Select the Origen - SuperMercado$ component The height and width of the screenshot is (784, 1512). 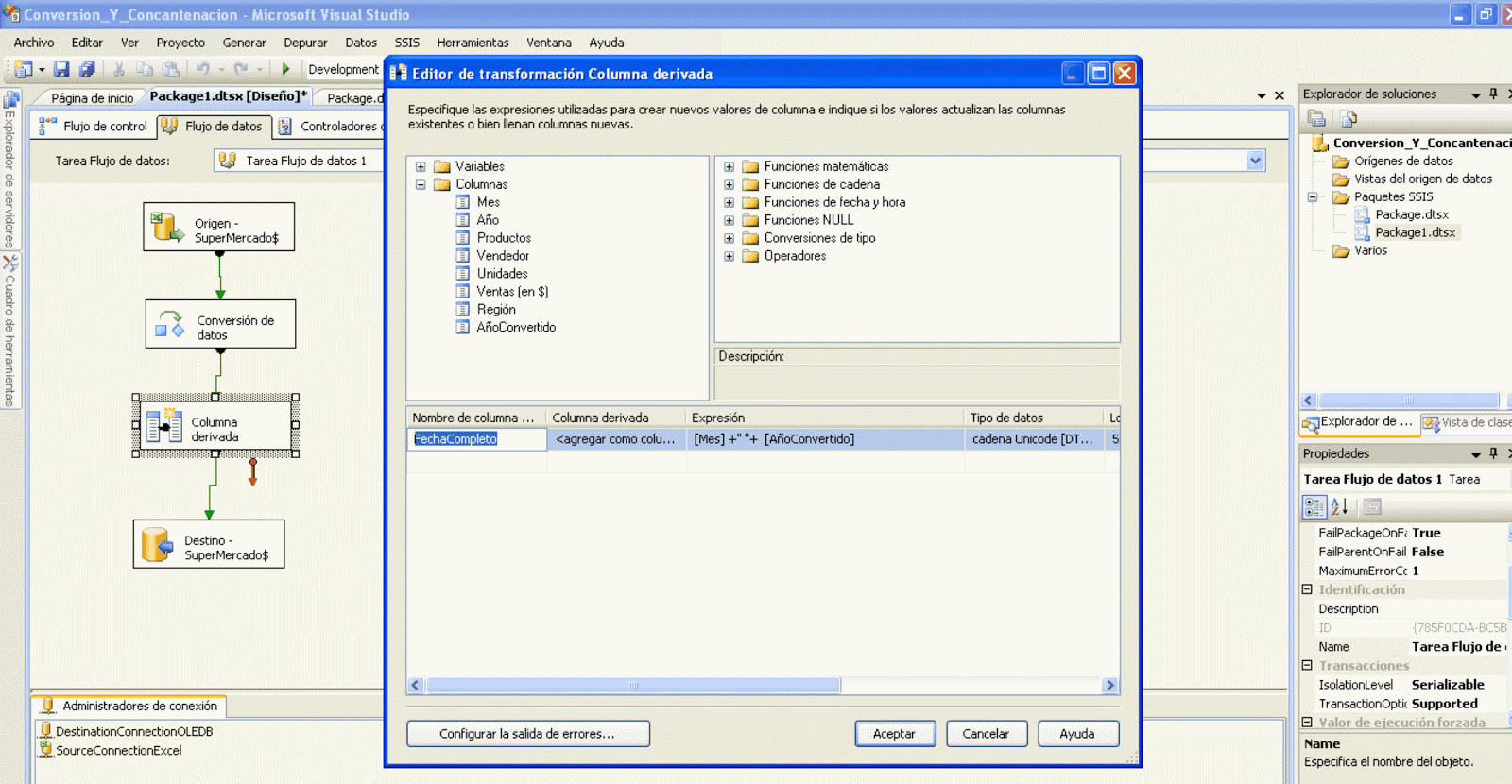(219, 227)
